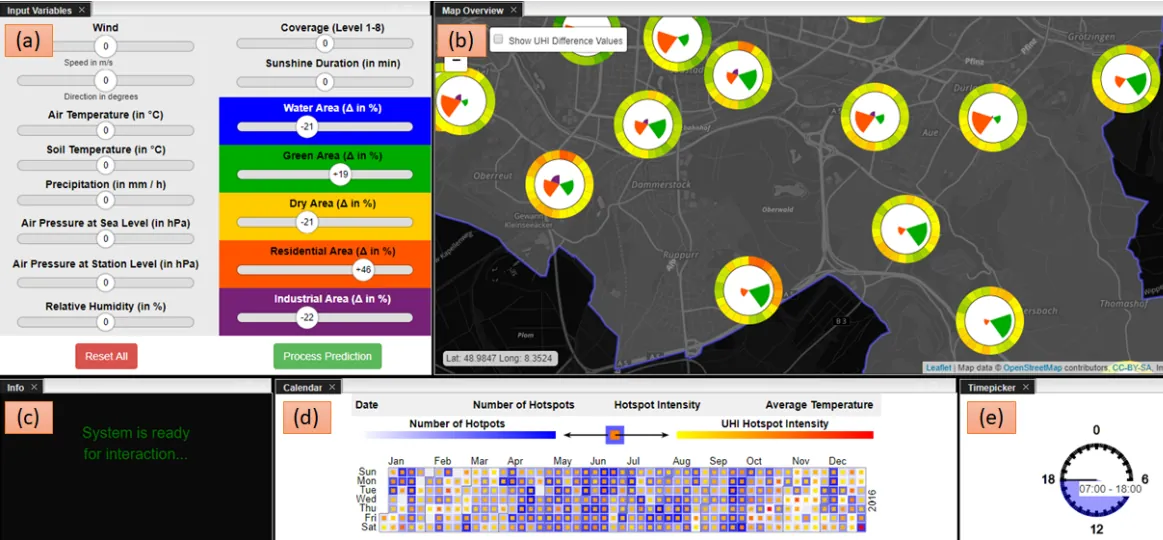Click the Dry Area slider handle at -21

305,222
